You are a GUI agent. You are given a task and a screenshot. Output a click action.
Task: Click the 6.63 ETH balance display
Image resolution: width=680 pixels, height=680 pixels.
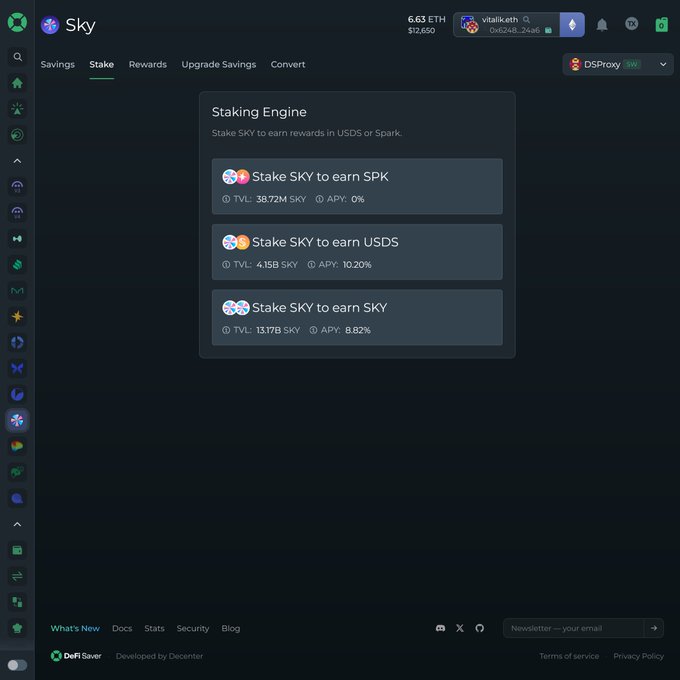point(426,19)
